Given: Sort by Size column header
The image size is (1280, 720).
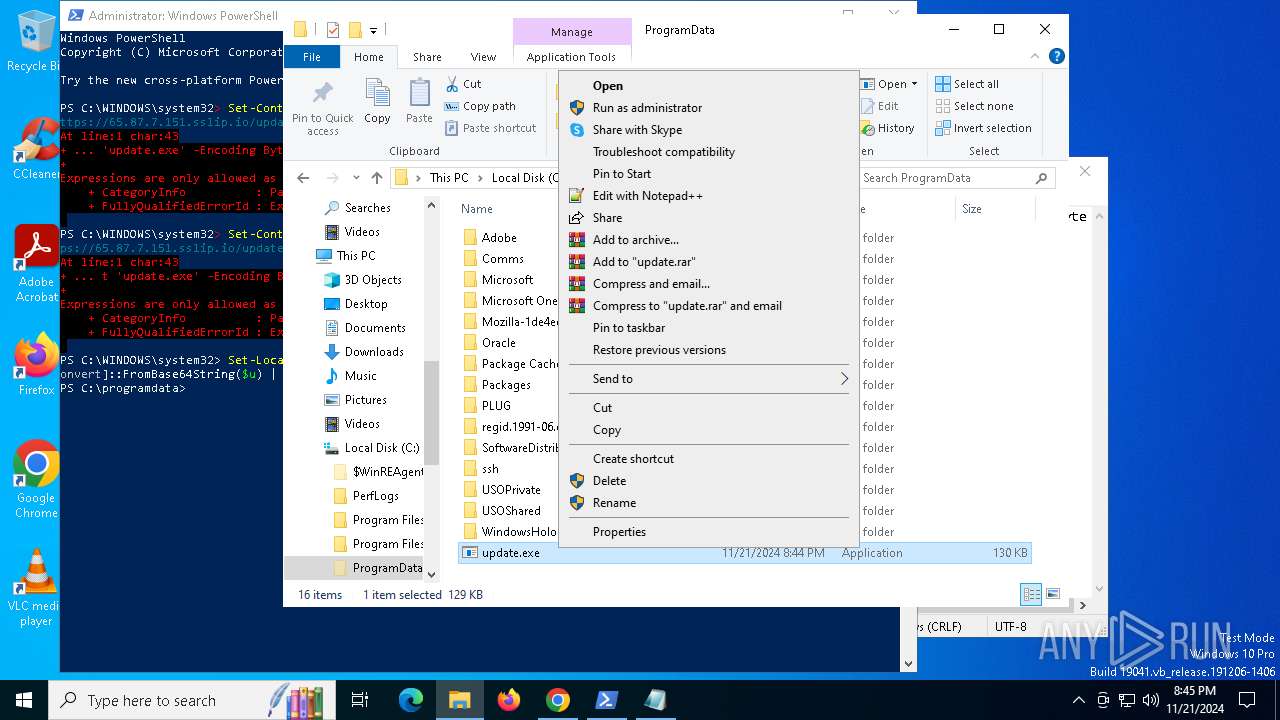Looking at the screenshot, I should [x=972, y=209].
